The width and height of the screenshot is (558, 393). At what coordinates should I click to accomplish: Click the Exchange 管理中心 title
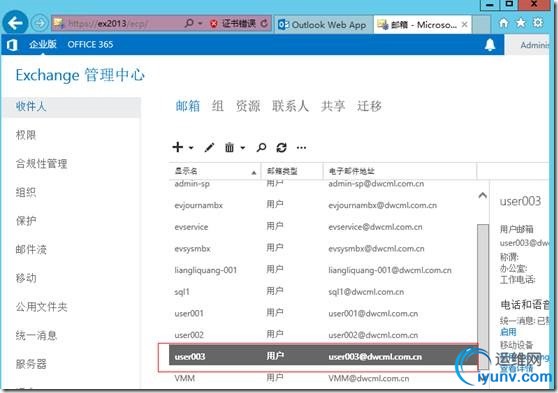pyautogui.click(x=80, y=75)
